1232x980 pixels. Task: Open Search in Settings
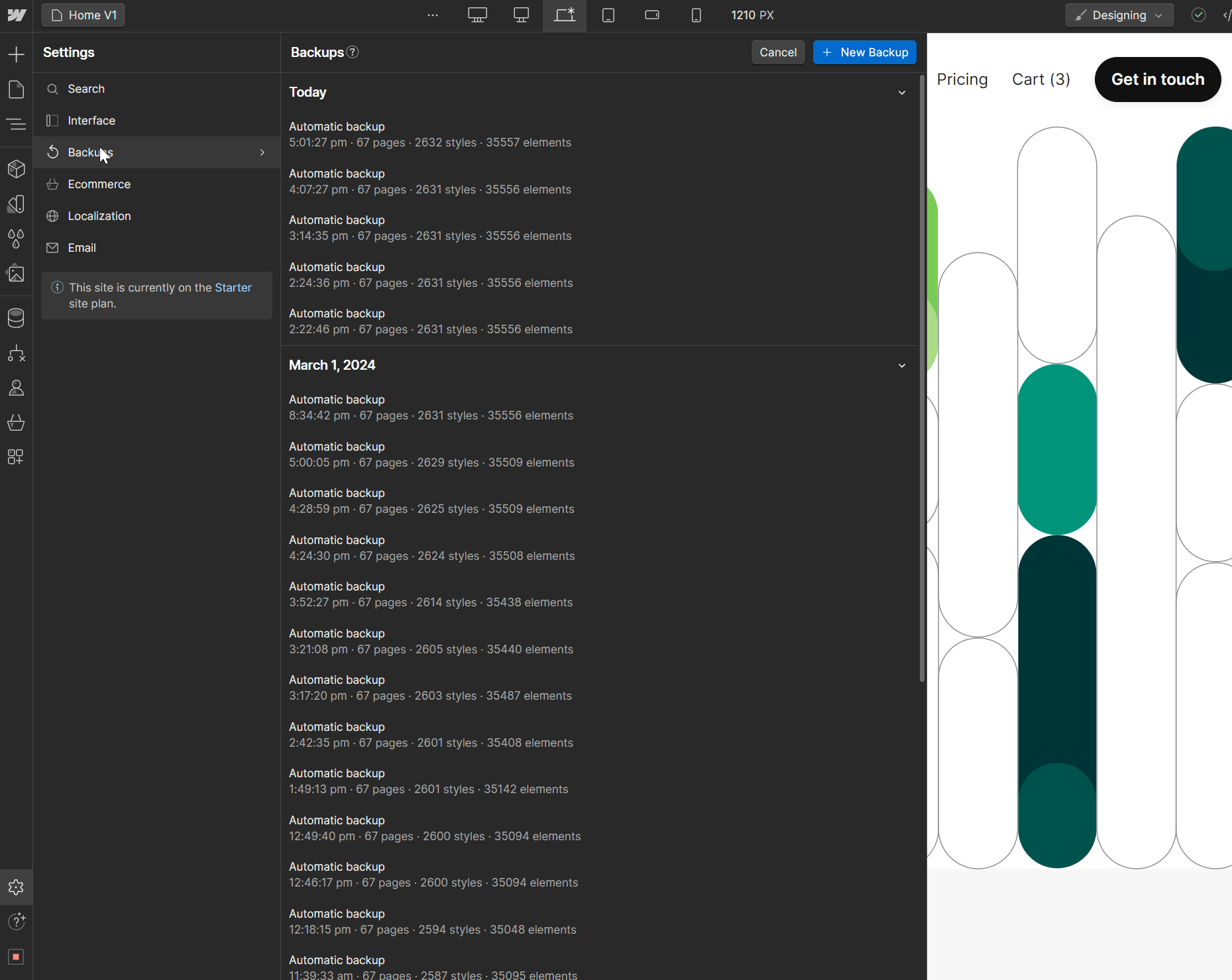(x=157, y=89)
